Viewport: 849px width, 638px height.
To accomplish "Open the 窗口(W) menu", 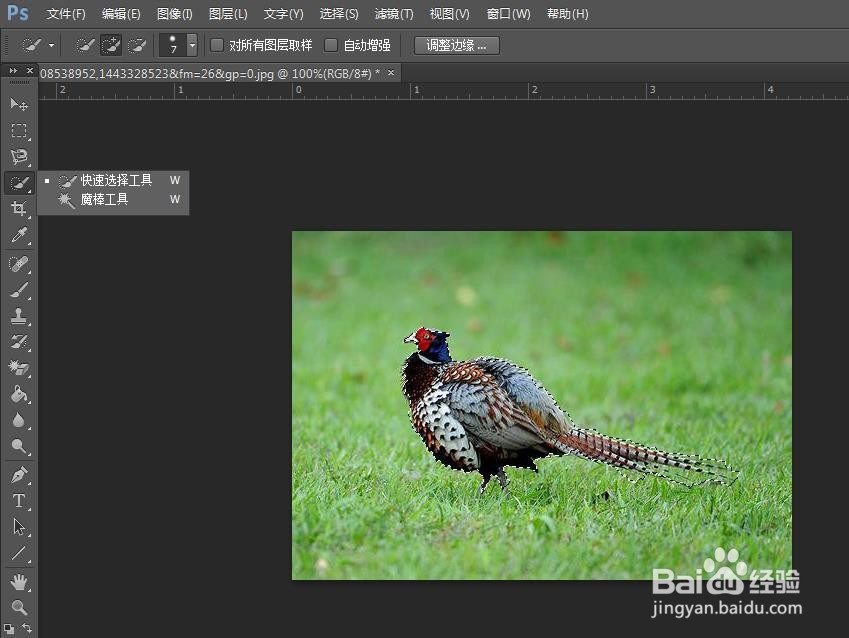I will 508,14.
